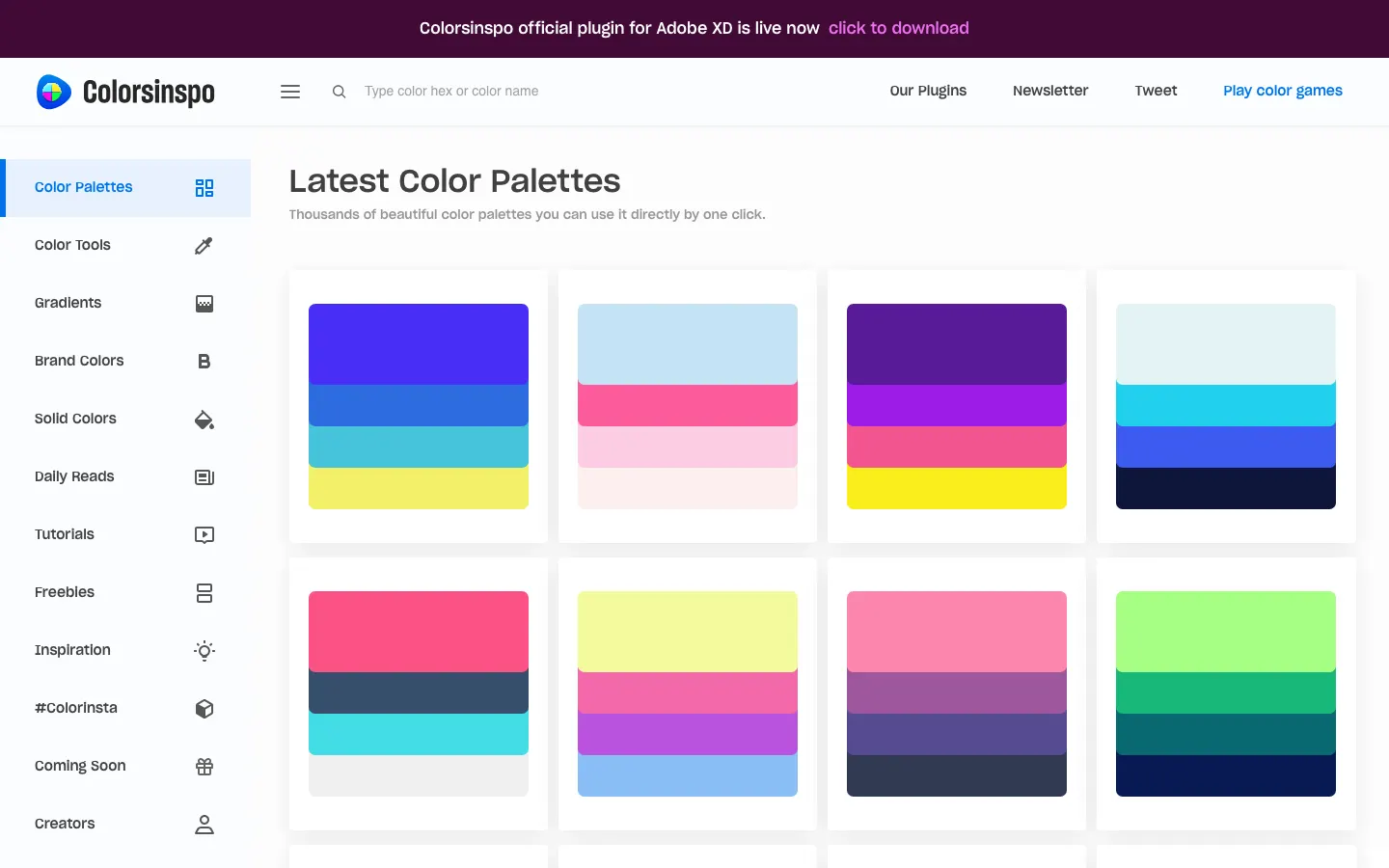Click the Inspiration lightbulb icon
Image resolution: width=1389 pixels, height=868 pixels.
204,651
